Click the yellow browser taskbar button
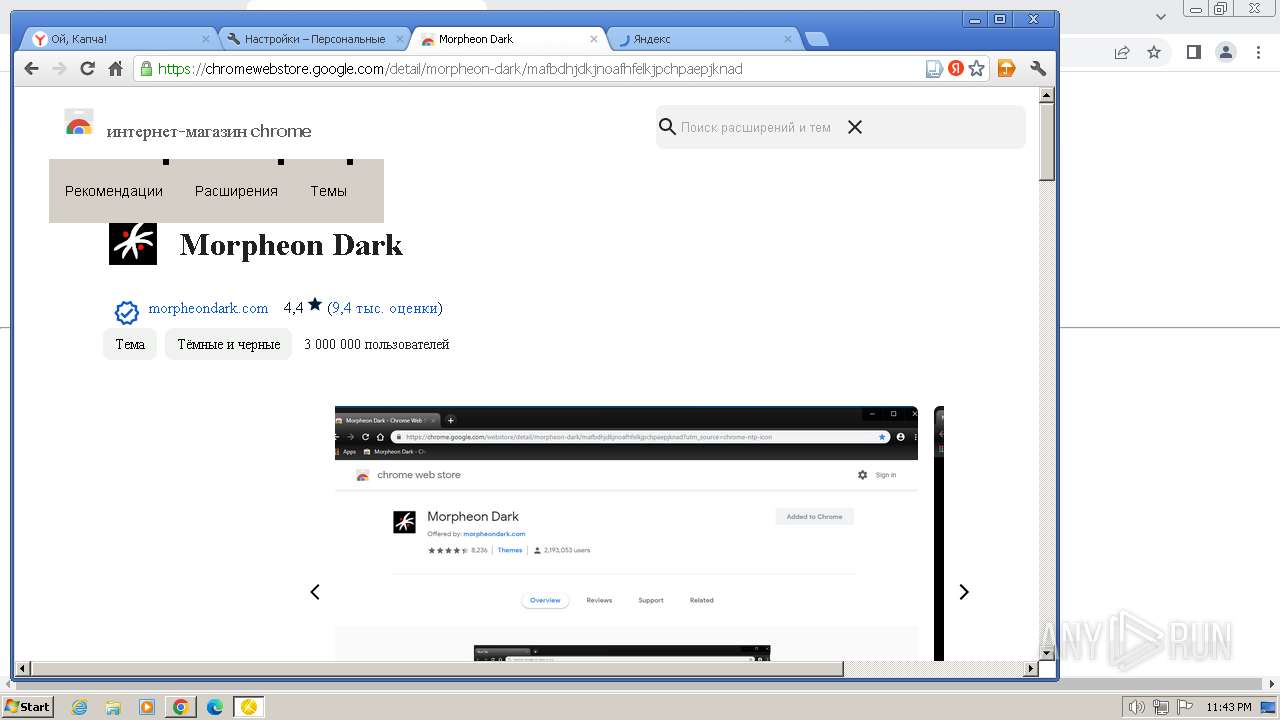The width and height of the screenshot is (1280, 720). [x=249, y=707]
